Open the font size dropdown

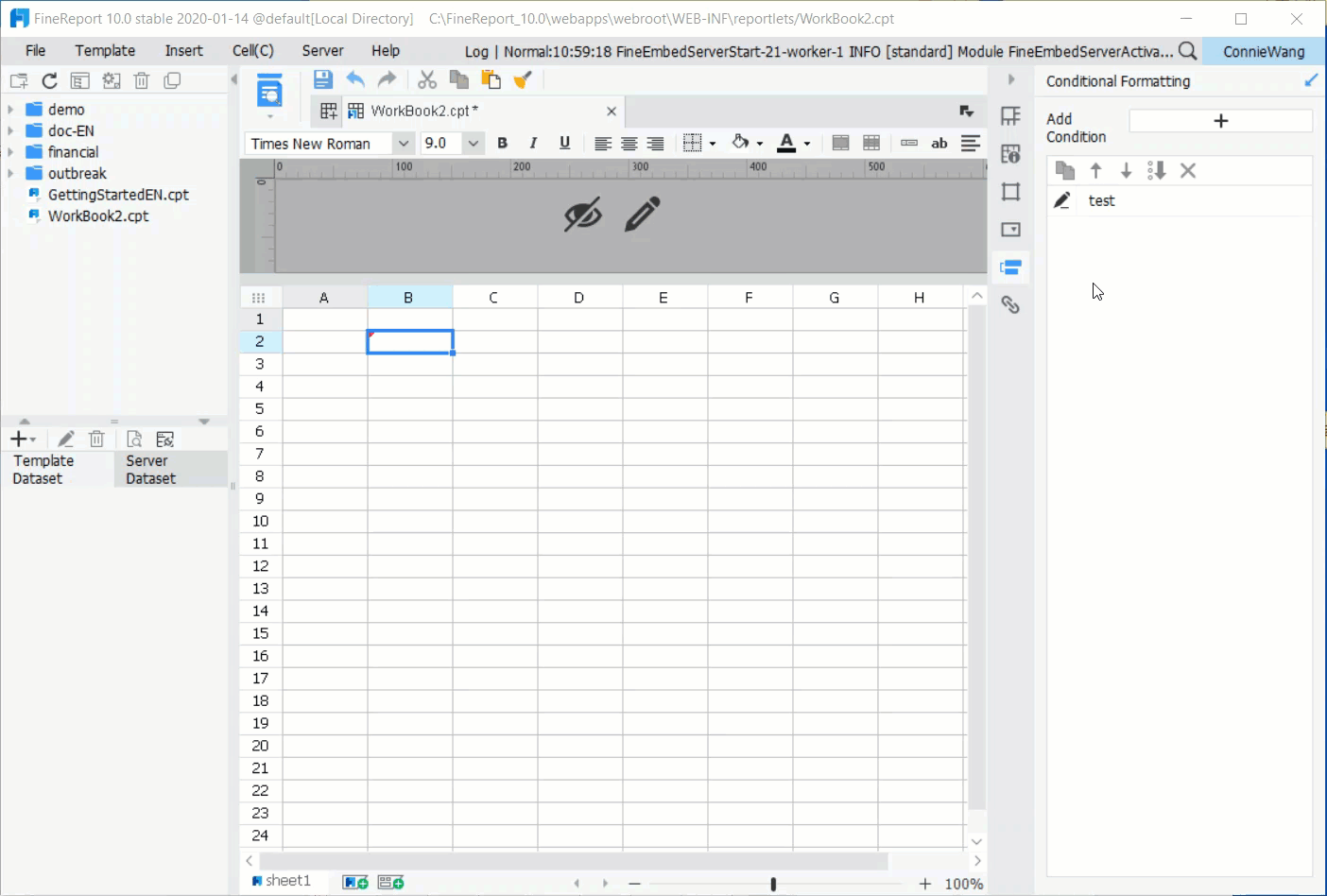point(473,143)
